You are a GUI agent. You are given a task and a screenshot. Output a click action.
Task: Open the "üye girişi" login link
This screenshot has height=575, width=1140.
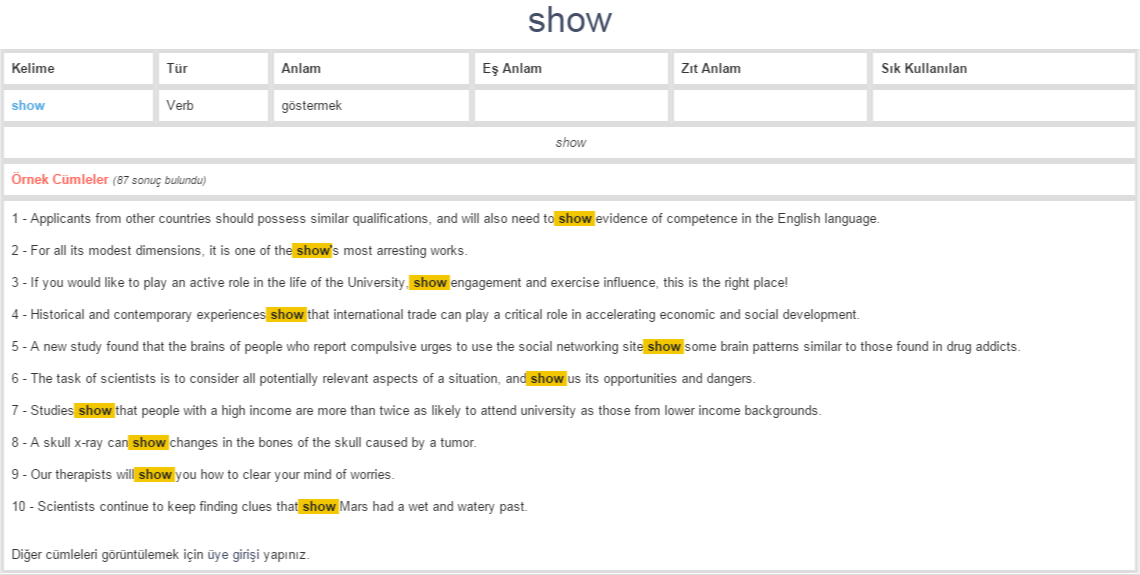coord(233,555)
